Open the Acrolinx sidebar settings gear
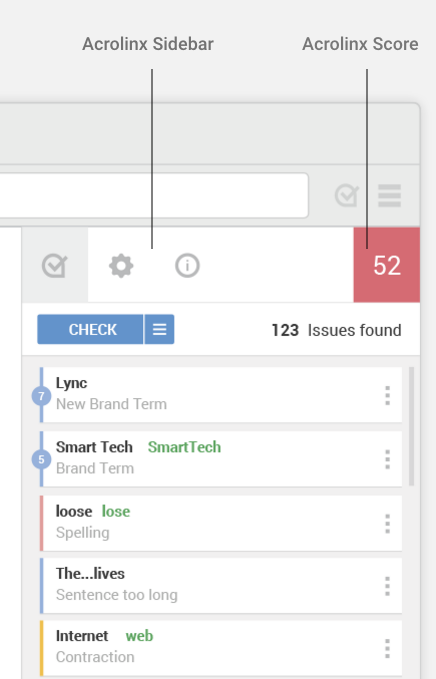This screenshot has width=436, height=679. tap(121, 266)
